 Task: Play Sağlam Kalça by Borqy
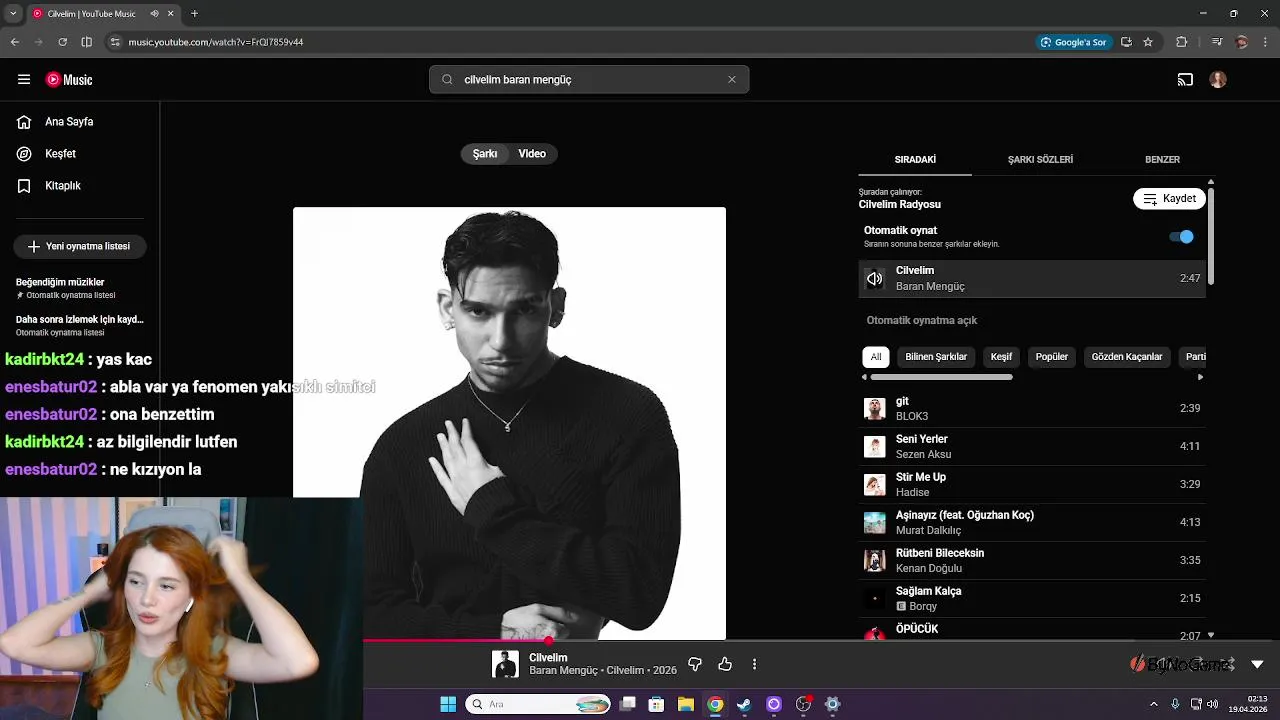pyautogui.click(x=1032, y=599)
